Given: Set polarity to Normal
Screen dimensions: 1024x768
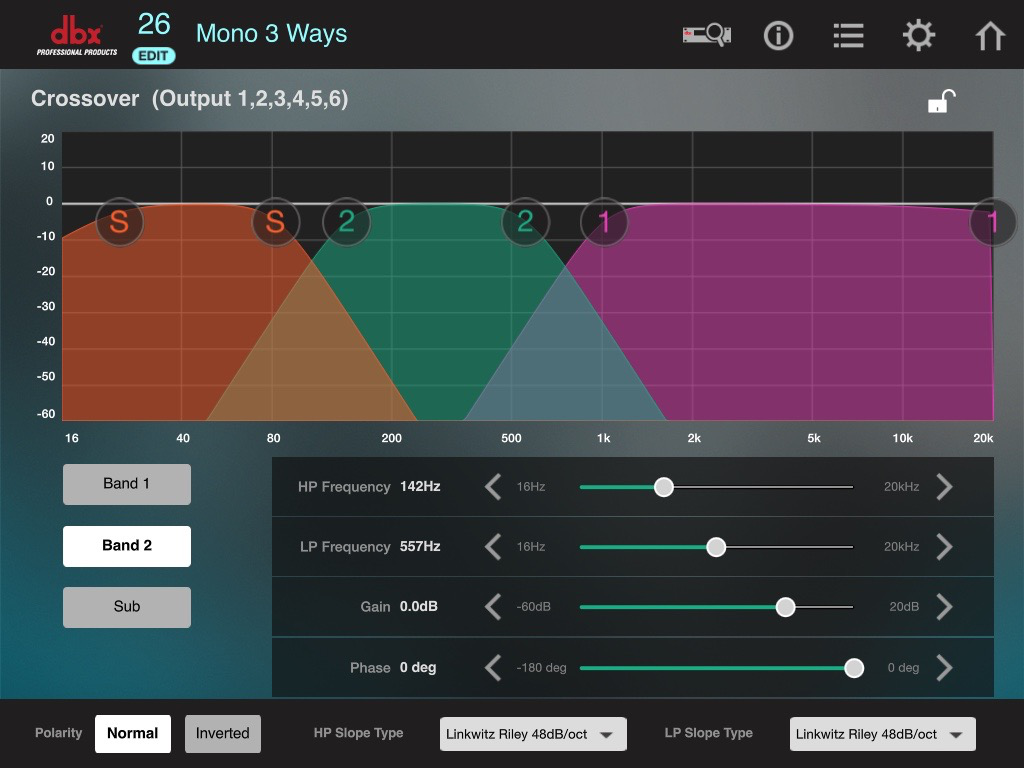Looking at the screenshot, I should pos(133,733).
